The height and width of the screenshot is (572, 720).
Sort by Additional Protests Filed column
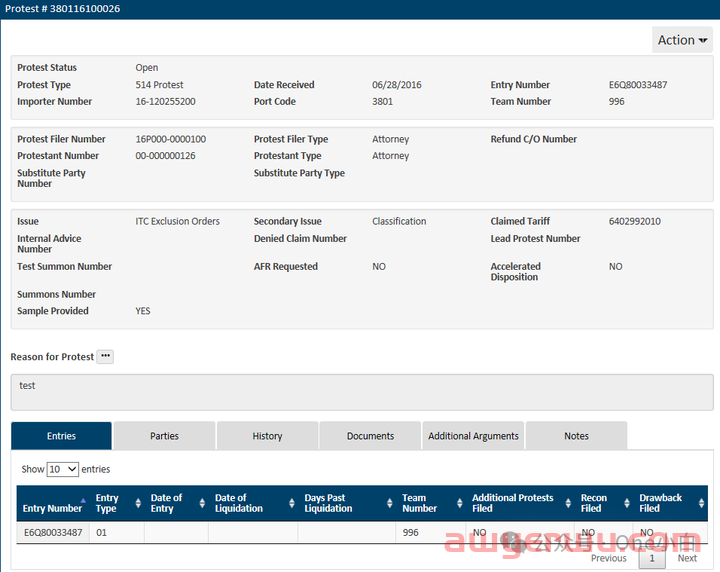(520, 503)
